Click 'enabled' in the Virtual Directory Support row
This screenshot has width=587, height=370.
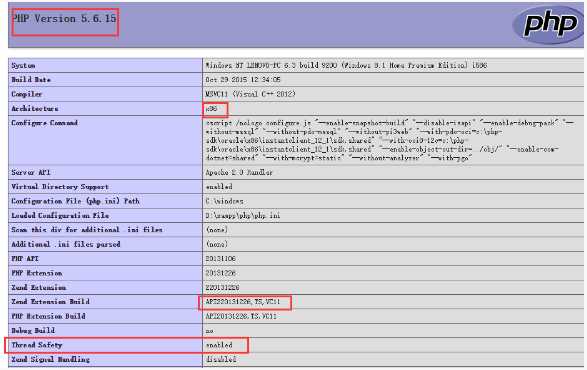pos(219,187)
